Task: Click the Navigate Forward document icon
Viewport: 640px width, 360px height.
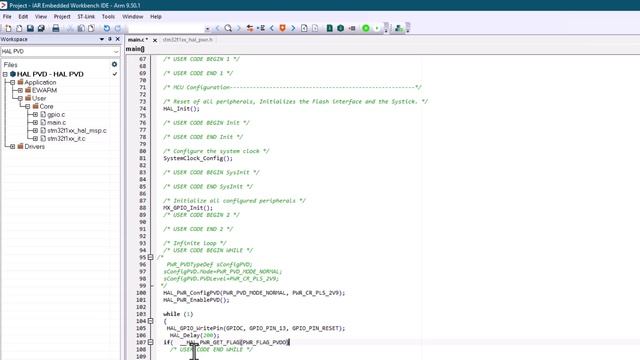Action: (x=315, y=28)
